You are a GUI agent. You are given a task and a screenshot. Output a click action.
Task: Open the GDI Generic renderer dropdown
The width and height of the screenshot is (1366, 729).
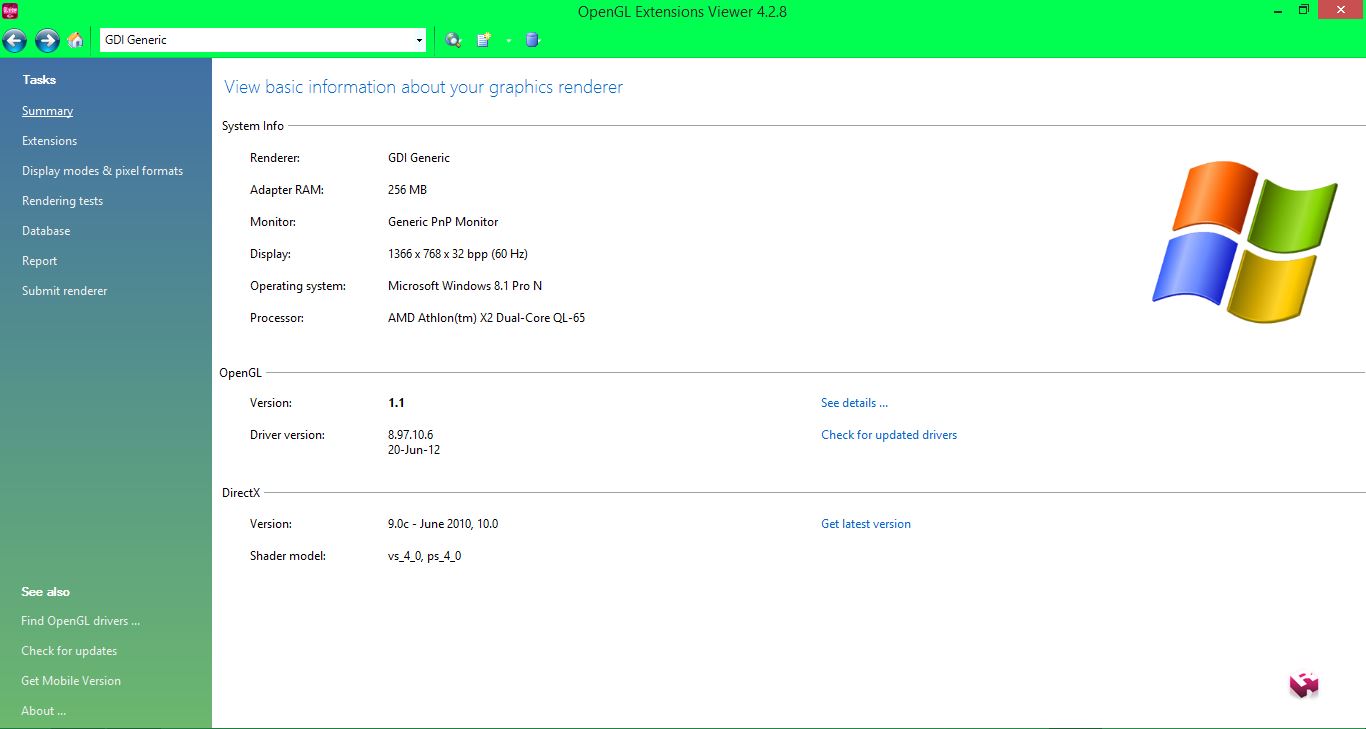pos(419,40)
